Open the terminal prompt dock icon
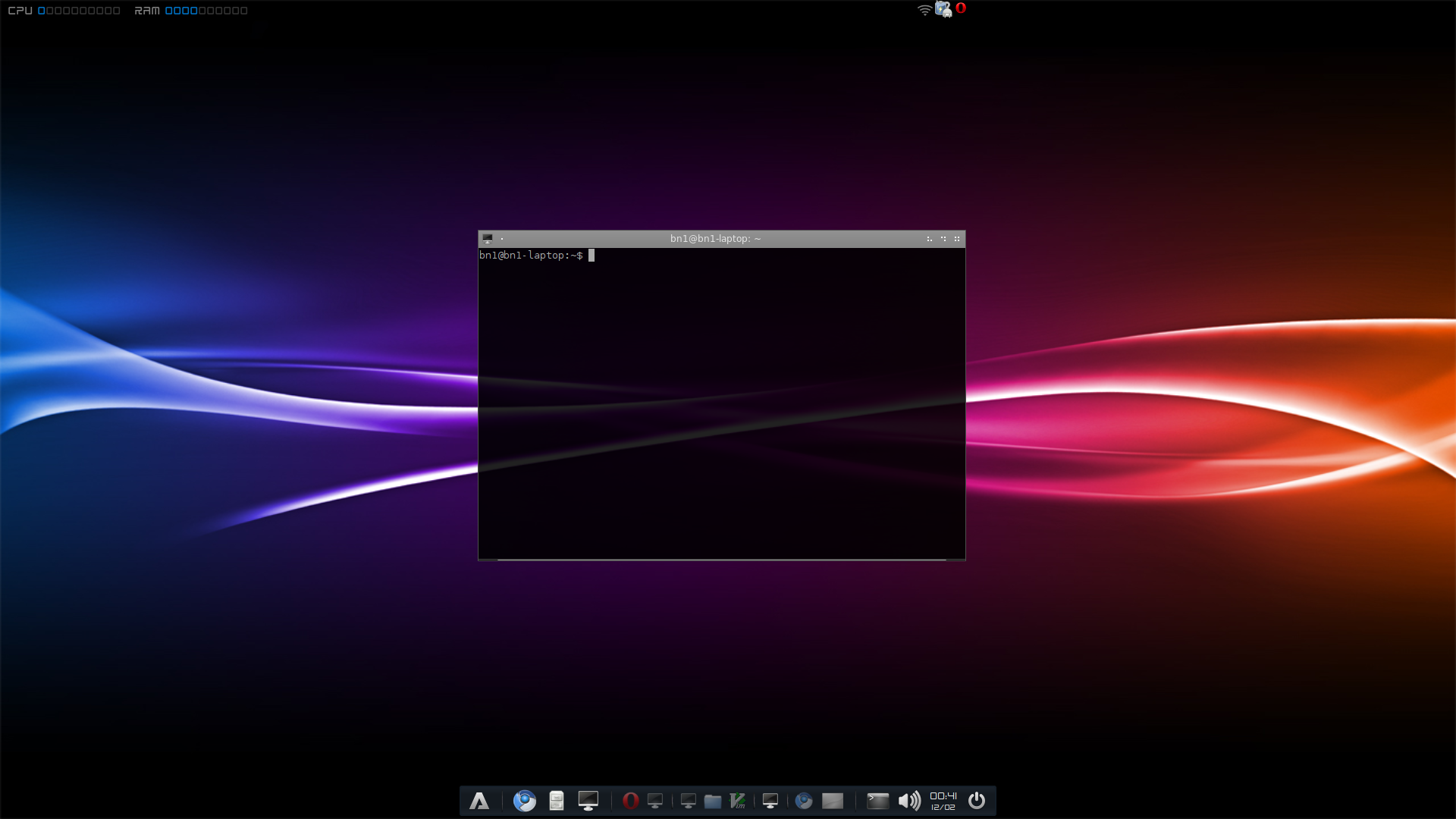The width and height of the screenshot is (1456, 819). [877, 801]
